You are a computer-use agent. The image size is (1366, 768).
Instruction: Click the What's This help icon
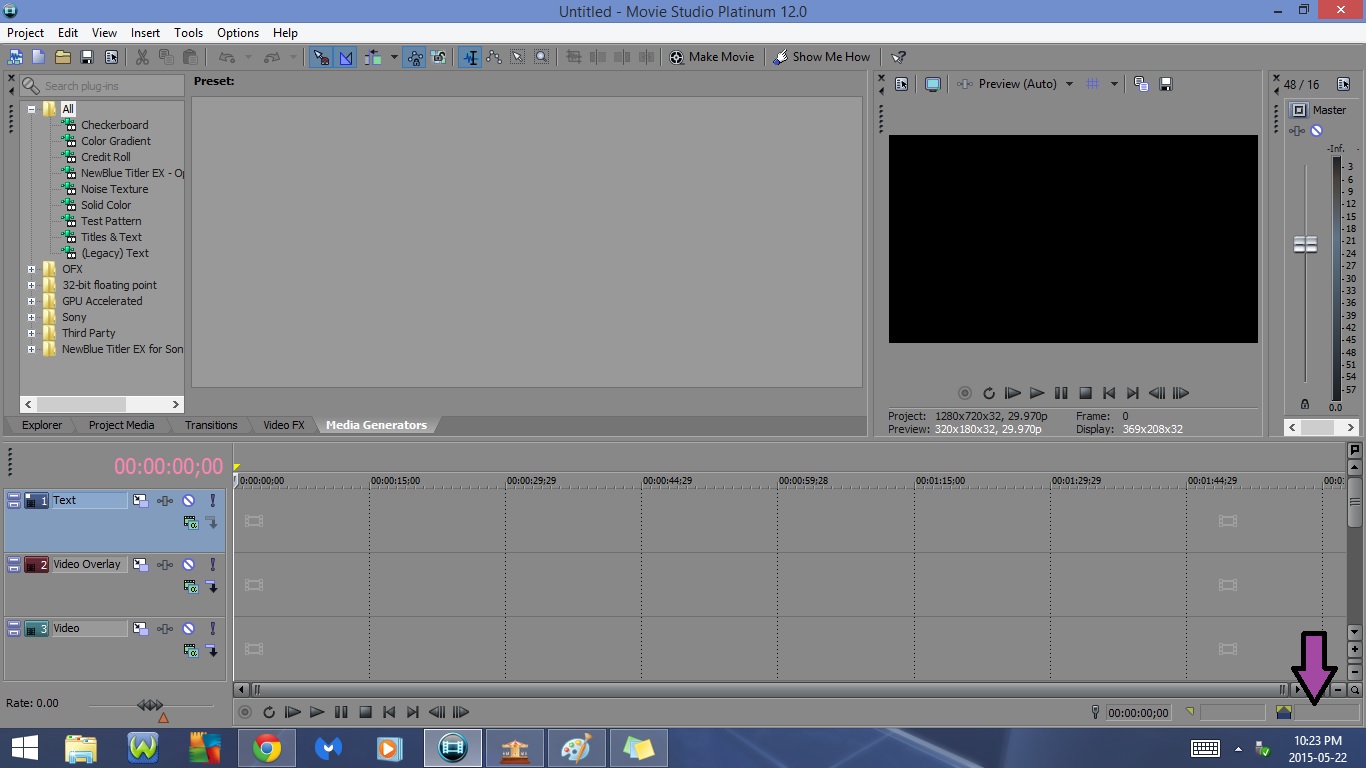[898, 57]
